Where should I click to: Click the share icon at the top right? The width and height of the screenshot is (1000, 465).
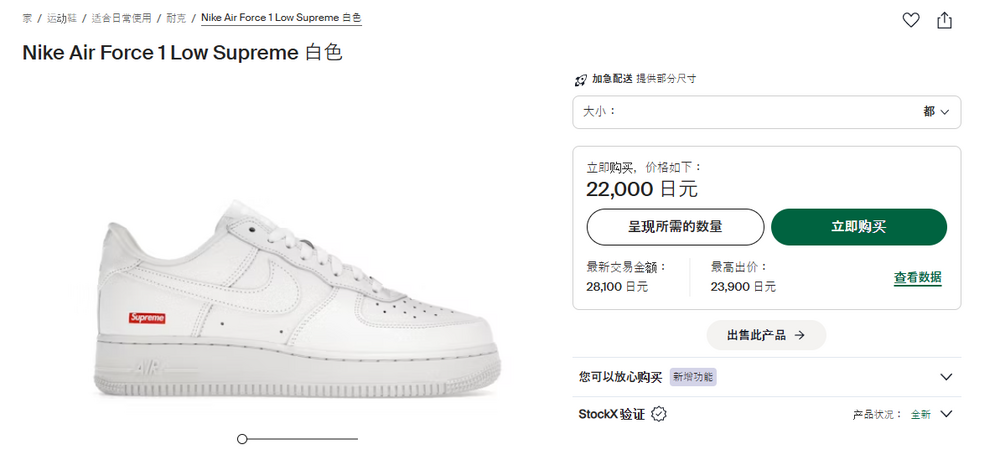click(944, 20)
